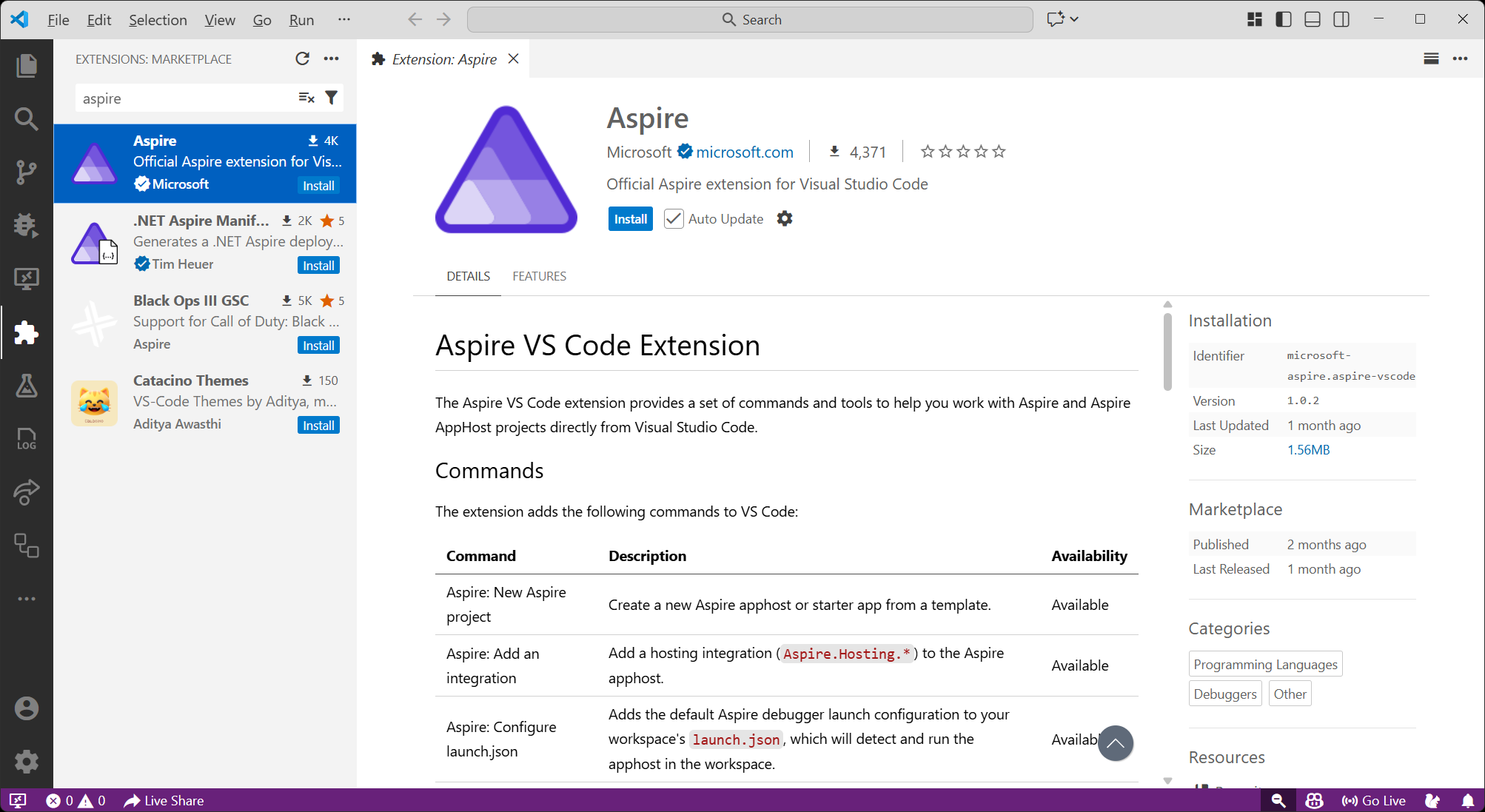The width and height of the screenshot is (1485, 812).
Task: Install the Aspire extension with blue button
Action: click(630, 219)
